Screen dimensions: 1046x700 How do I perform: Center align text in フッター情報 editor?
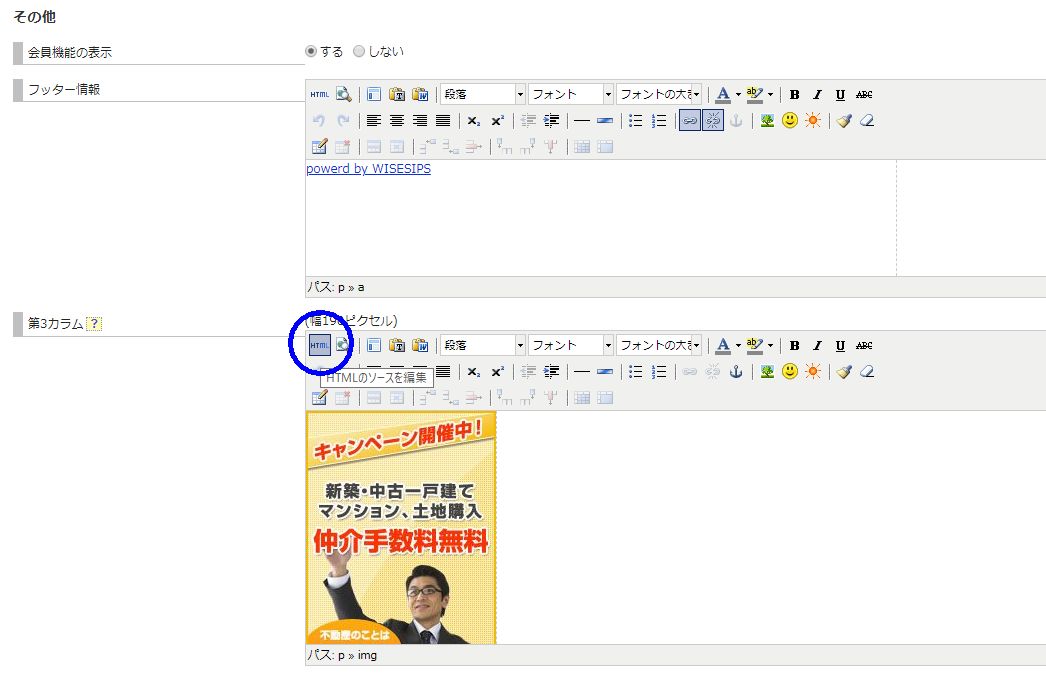(397, 121)
